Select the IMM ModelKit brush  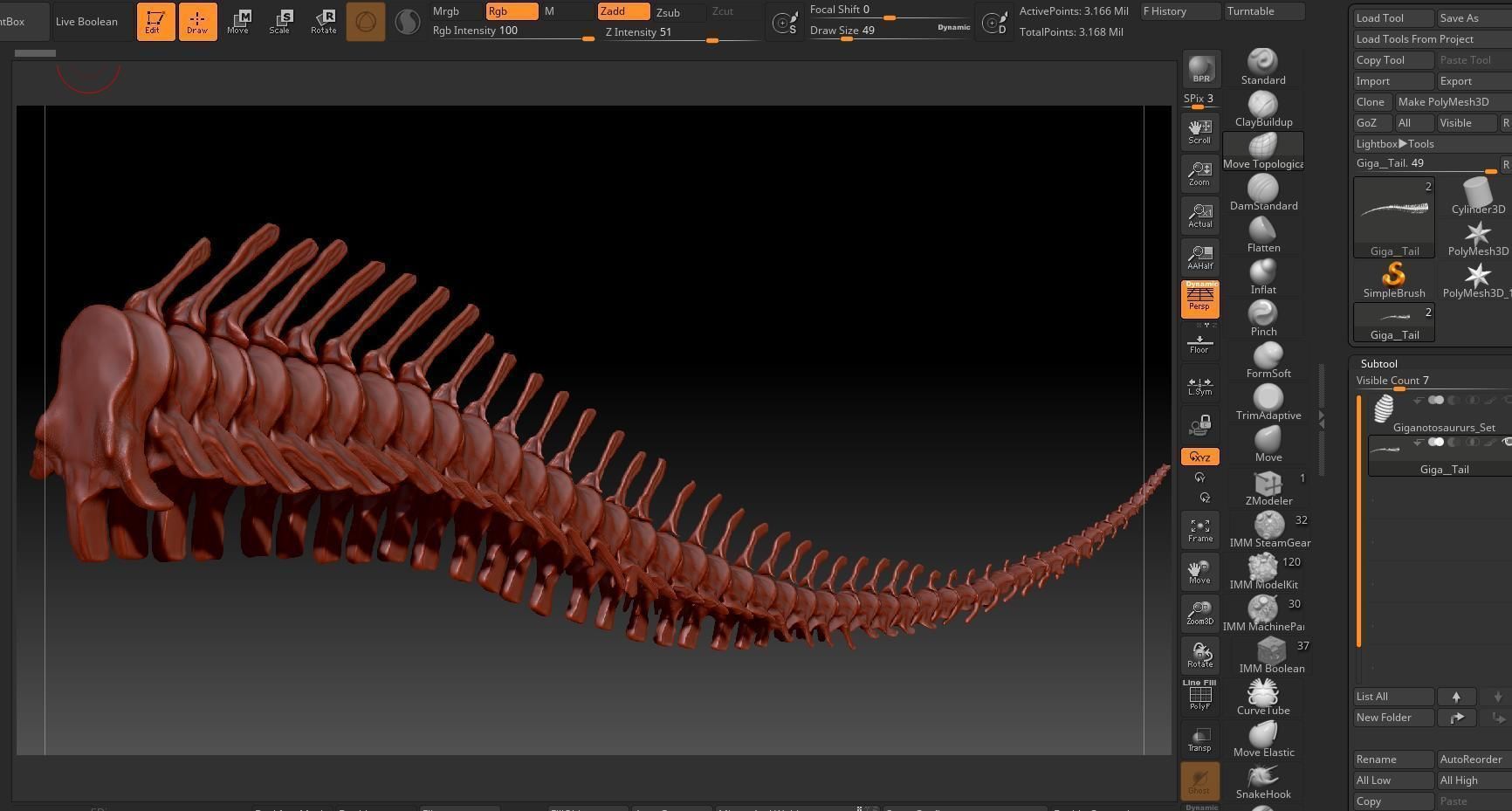pyautogui.click(x=1263, y=572)
